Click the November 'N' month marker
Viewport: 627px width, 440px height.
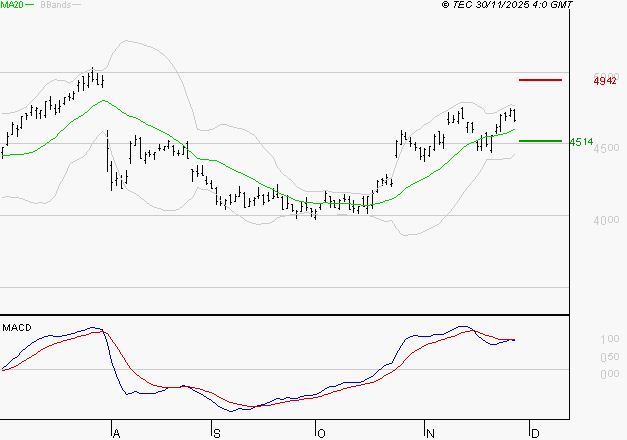pos(430,434)
